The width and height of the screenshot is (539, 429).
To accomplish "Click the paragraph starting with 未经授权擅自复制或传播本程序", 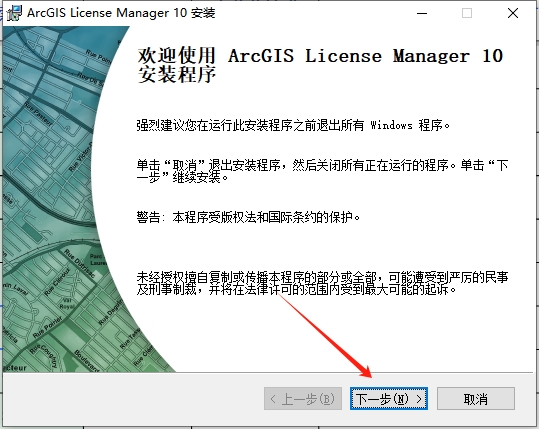I will click(x=322, y=283).
